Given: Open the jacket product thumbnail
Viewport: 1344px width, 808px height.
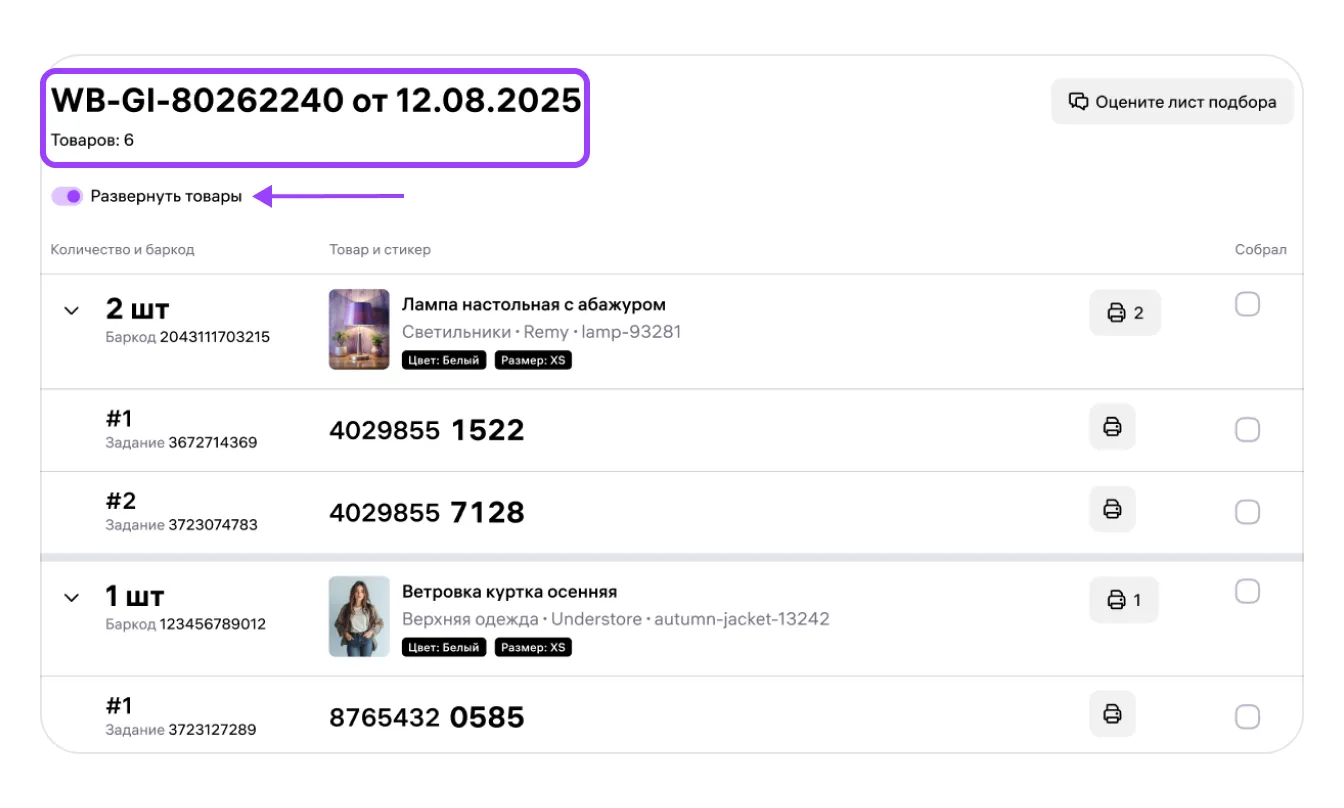Looking at the screenshot, I should pyautogui.click(x=359, y=616).
